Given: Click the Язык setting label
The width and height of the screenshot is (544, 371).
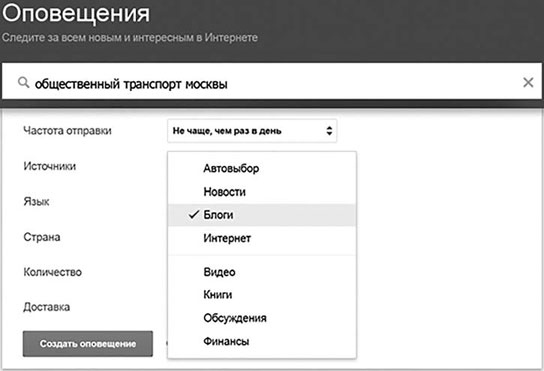Looking at the screenshot, I should click(36, 202).
